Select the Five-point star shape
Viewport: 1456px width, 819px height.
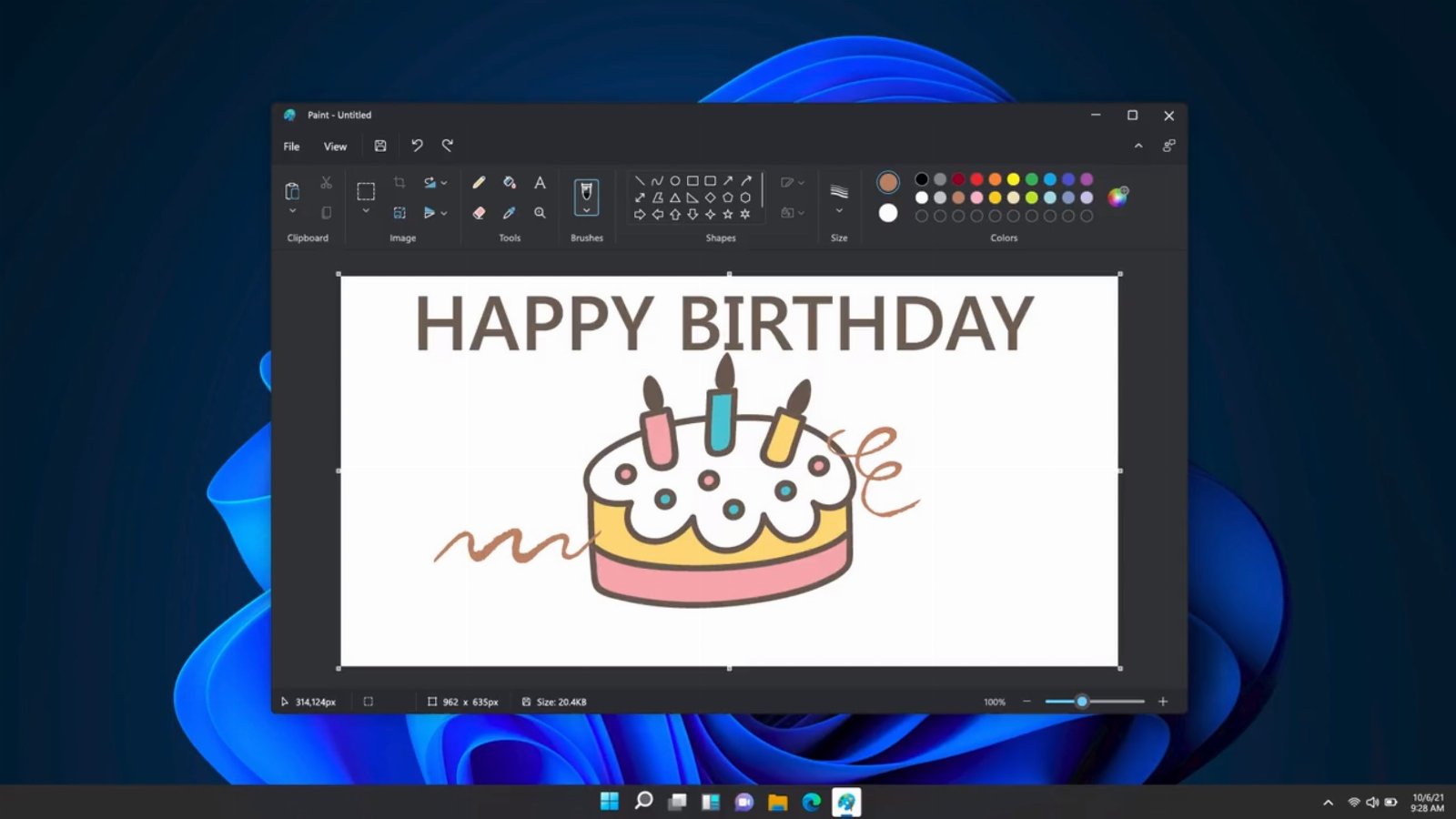pos(728,214)
